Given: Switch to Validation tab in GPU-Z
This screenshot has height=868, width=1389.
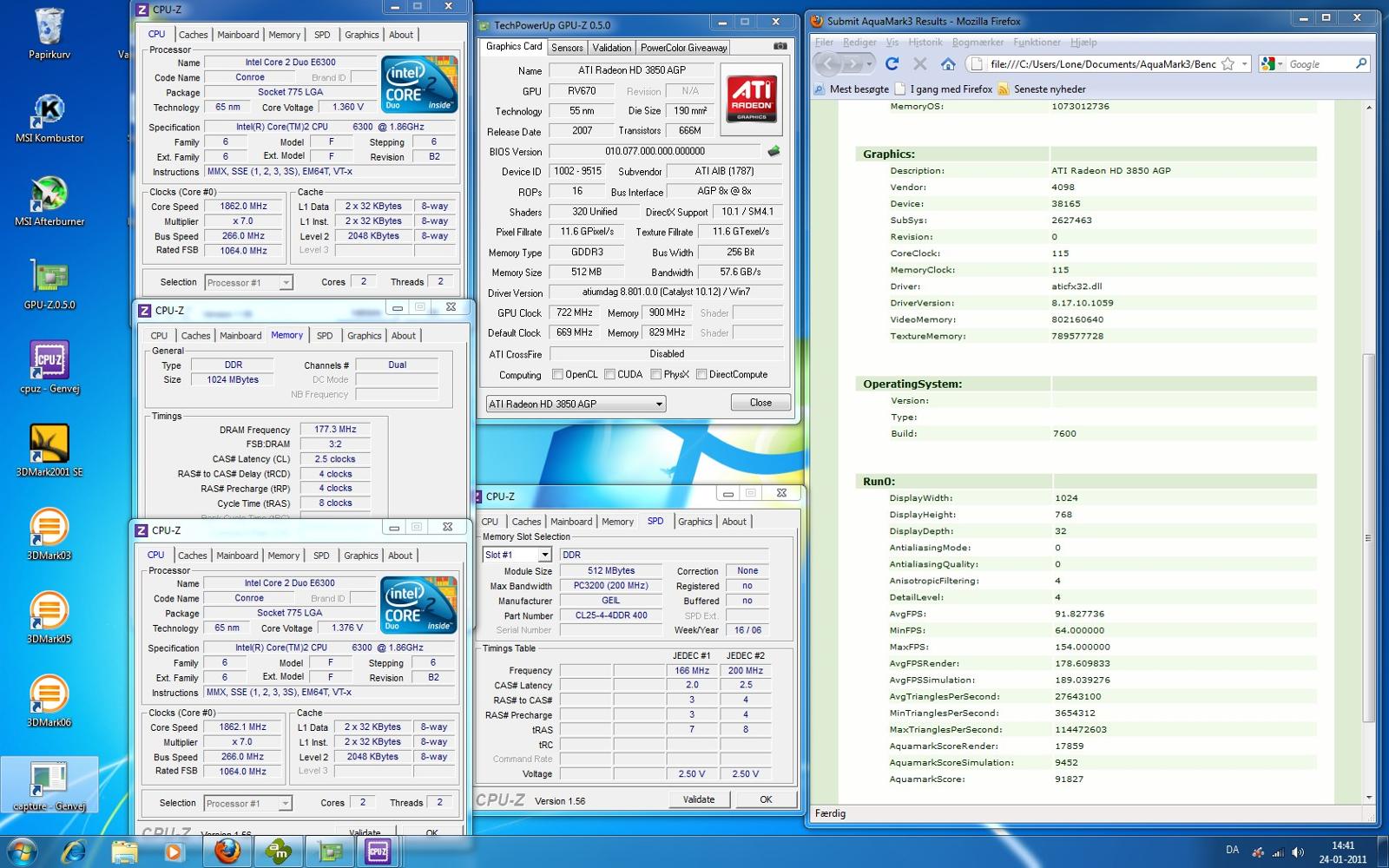Looking at the screenshot, I should pos(612,48).
